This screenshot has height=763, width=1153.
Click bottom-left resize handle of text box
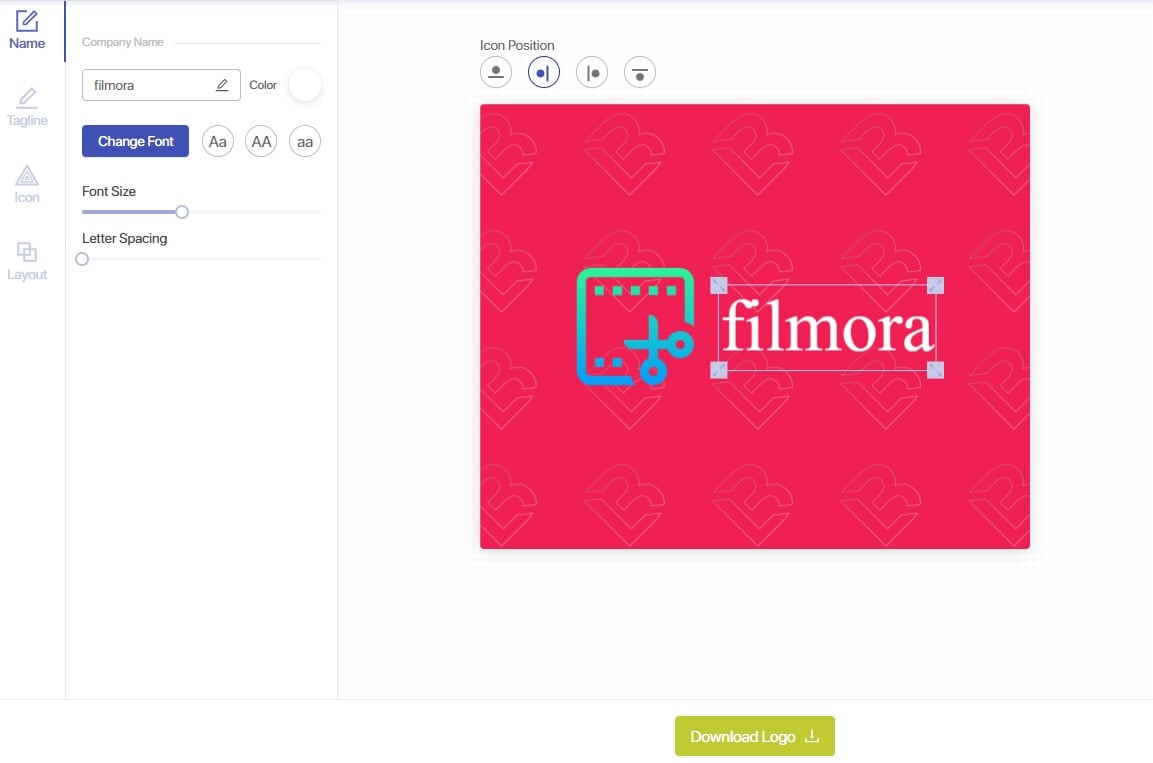coord(718,370)
